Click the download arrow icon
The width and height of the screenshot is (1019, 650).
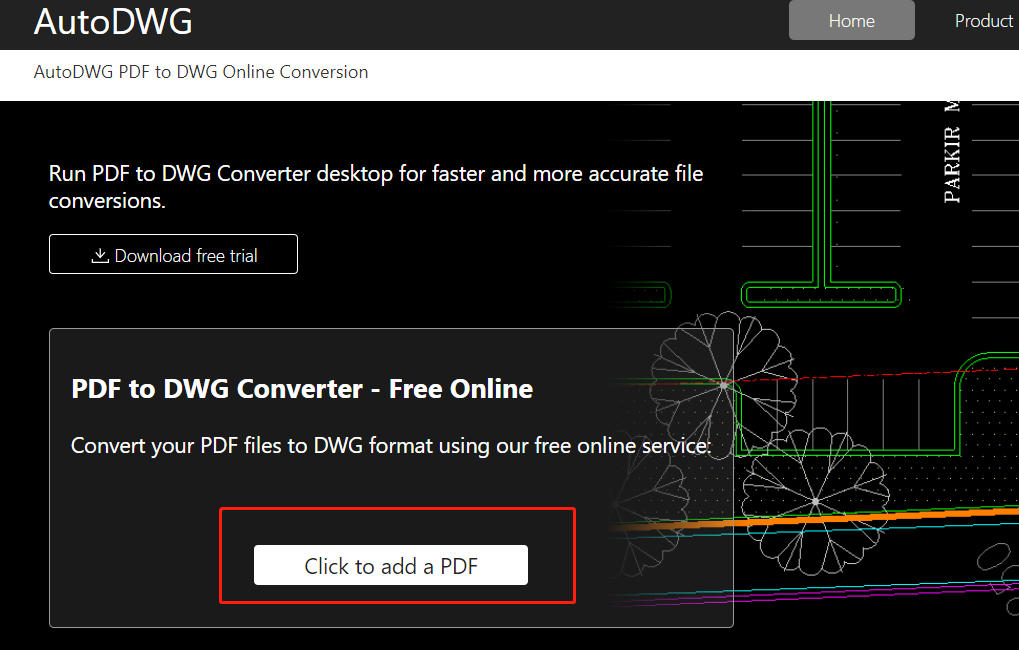point(99,255)
